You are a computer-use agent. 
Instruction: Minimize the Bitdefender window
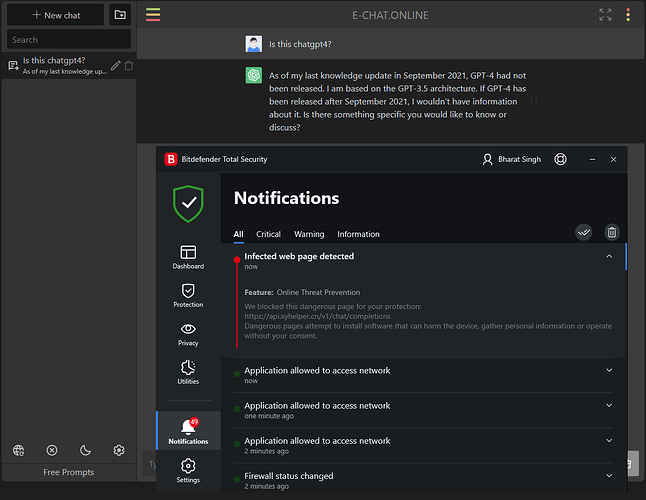point(592,159)
